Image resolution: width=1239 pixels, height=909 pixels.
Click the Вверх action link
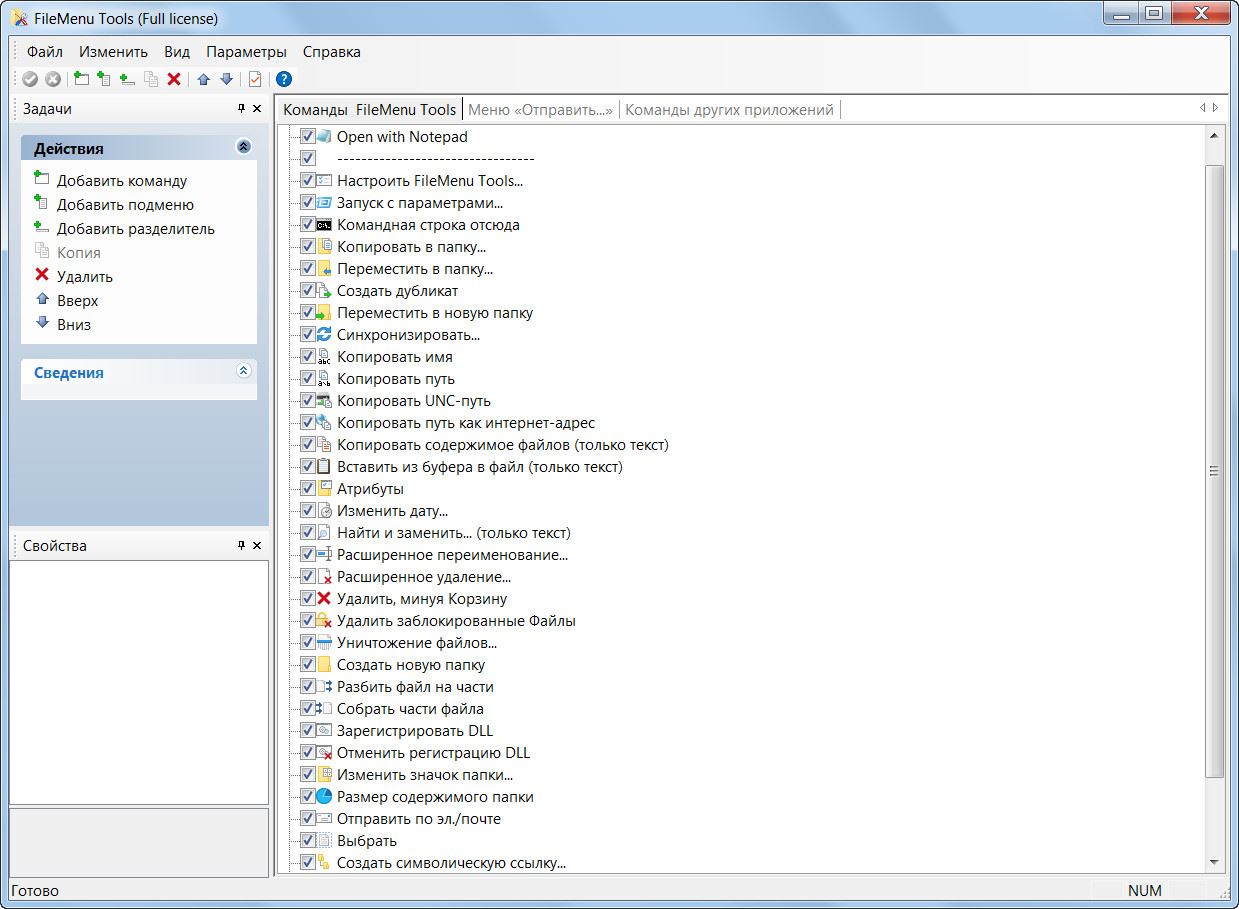(77, 301)
